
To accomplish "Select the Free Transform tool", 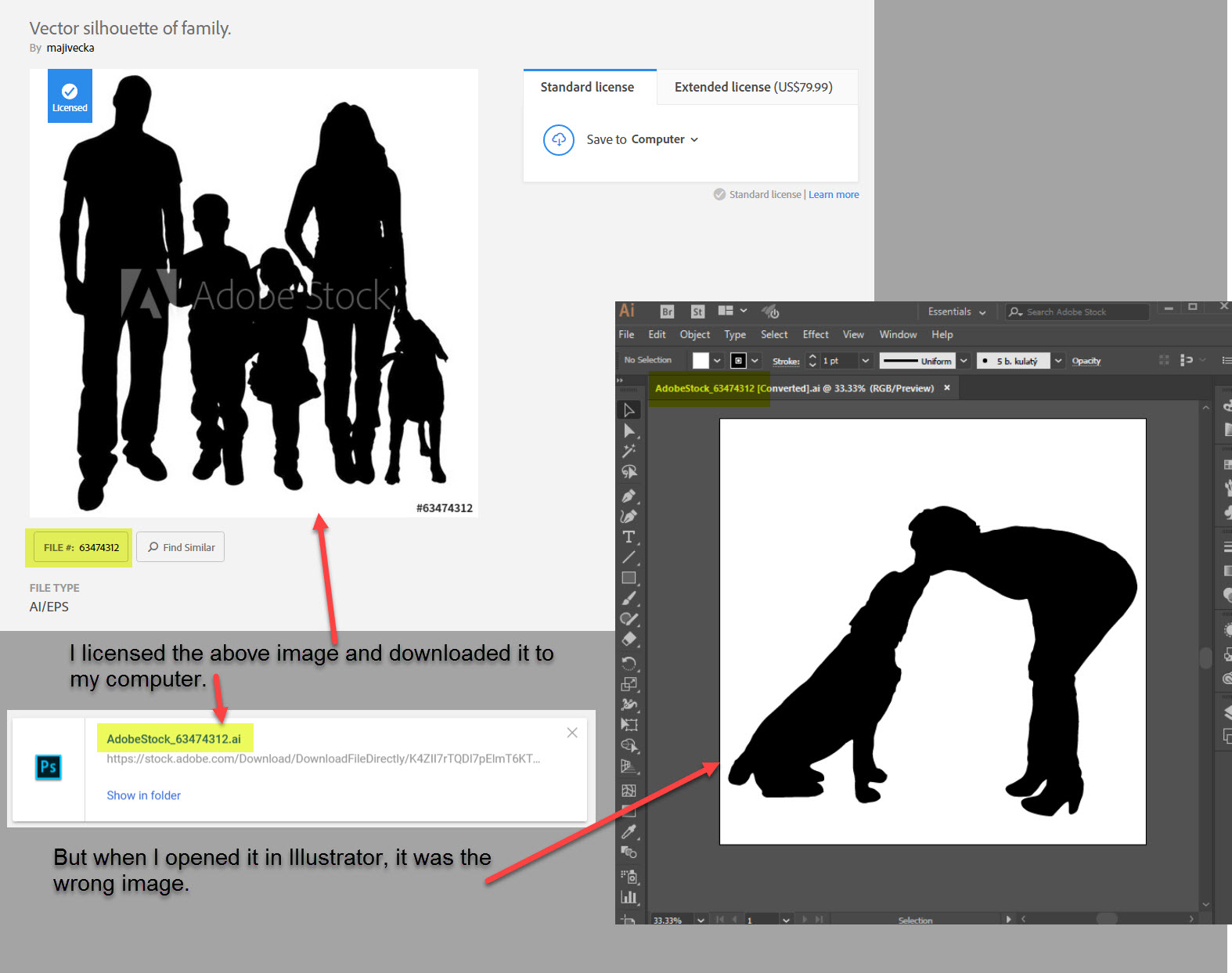I will [x=629, y=725].
